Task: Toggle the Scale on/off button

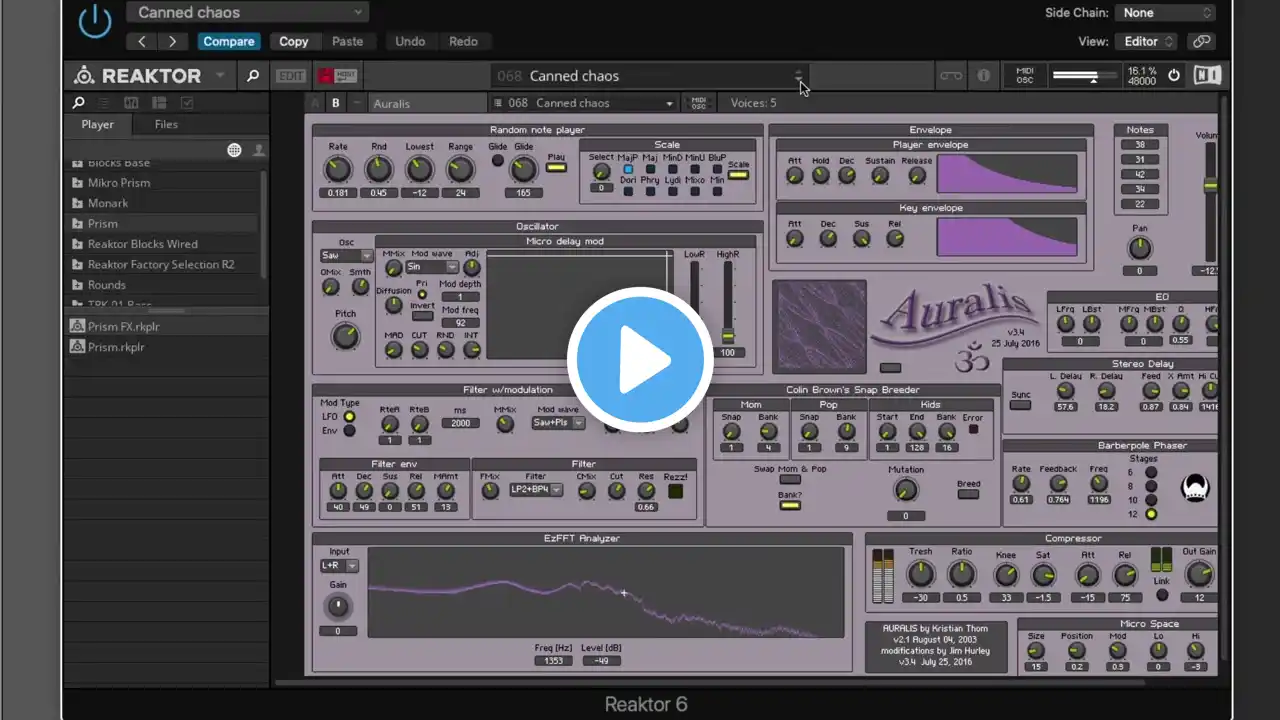Action: (738, 175)
